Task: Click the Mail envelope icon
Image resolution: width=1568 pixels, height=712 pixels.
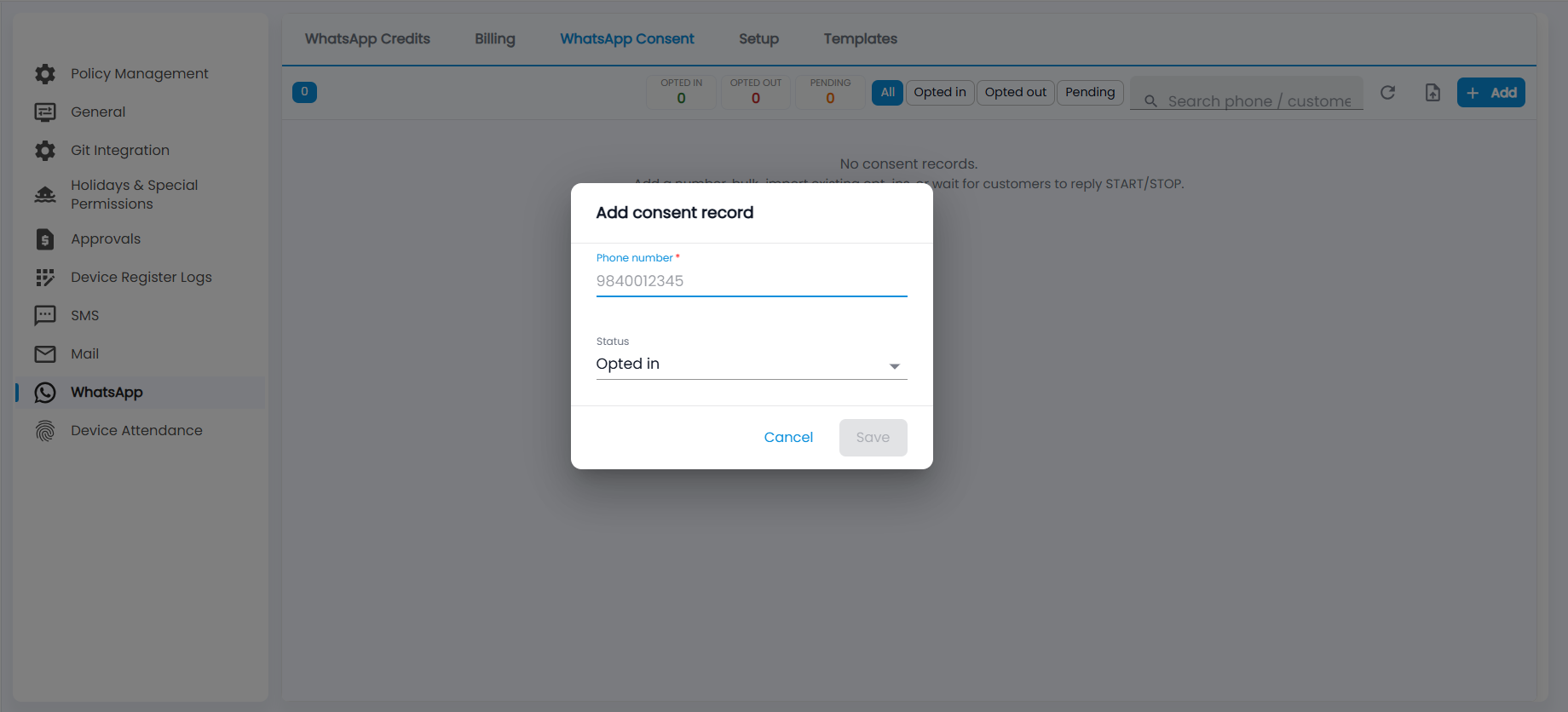Action: tap(45, 354)
